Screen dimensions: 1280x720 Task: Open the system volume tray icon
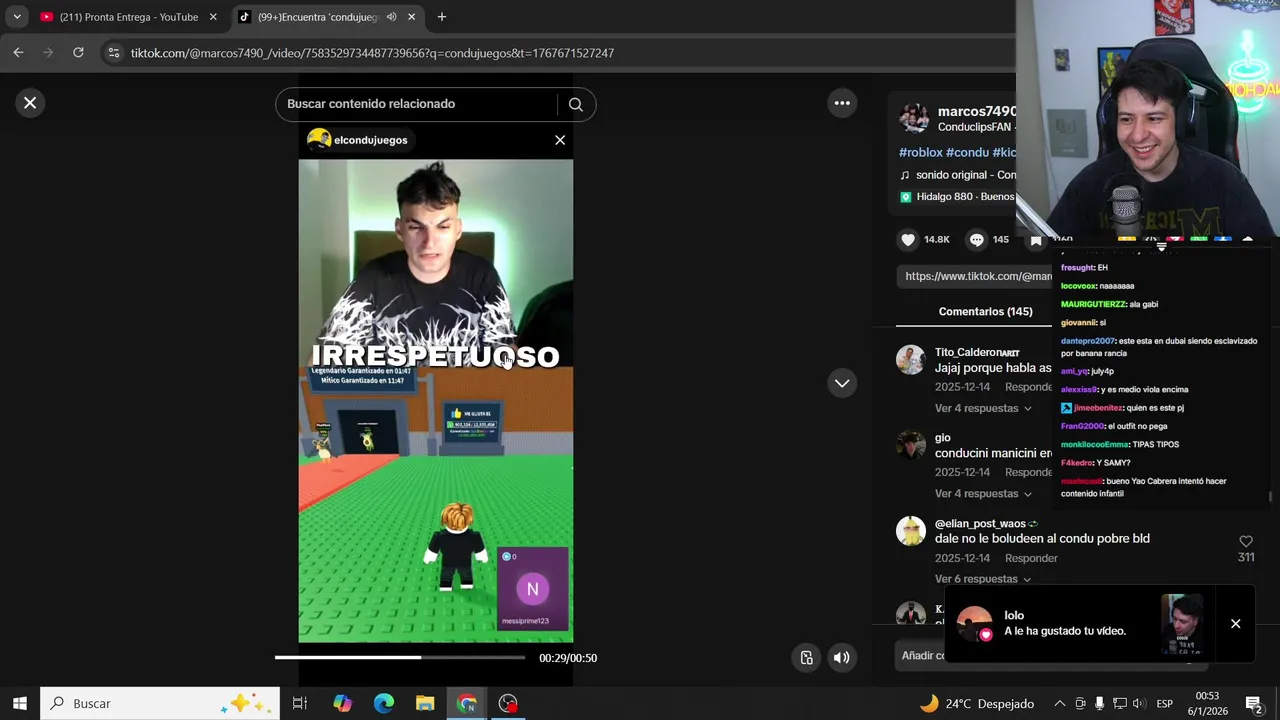coord(1139,703)
